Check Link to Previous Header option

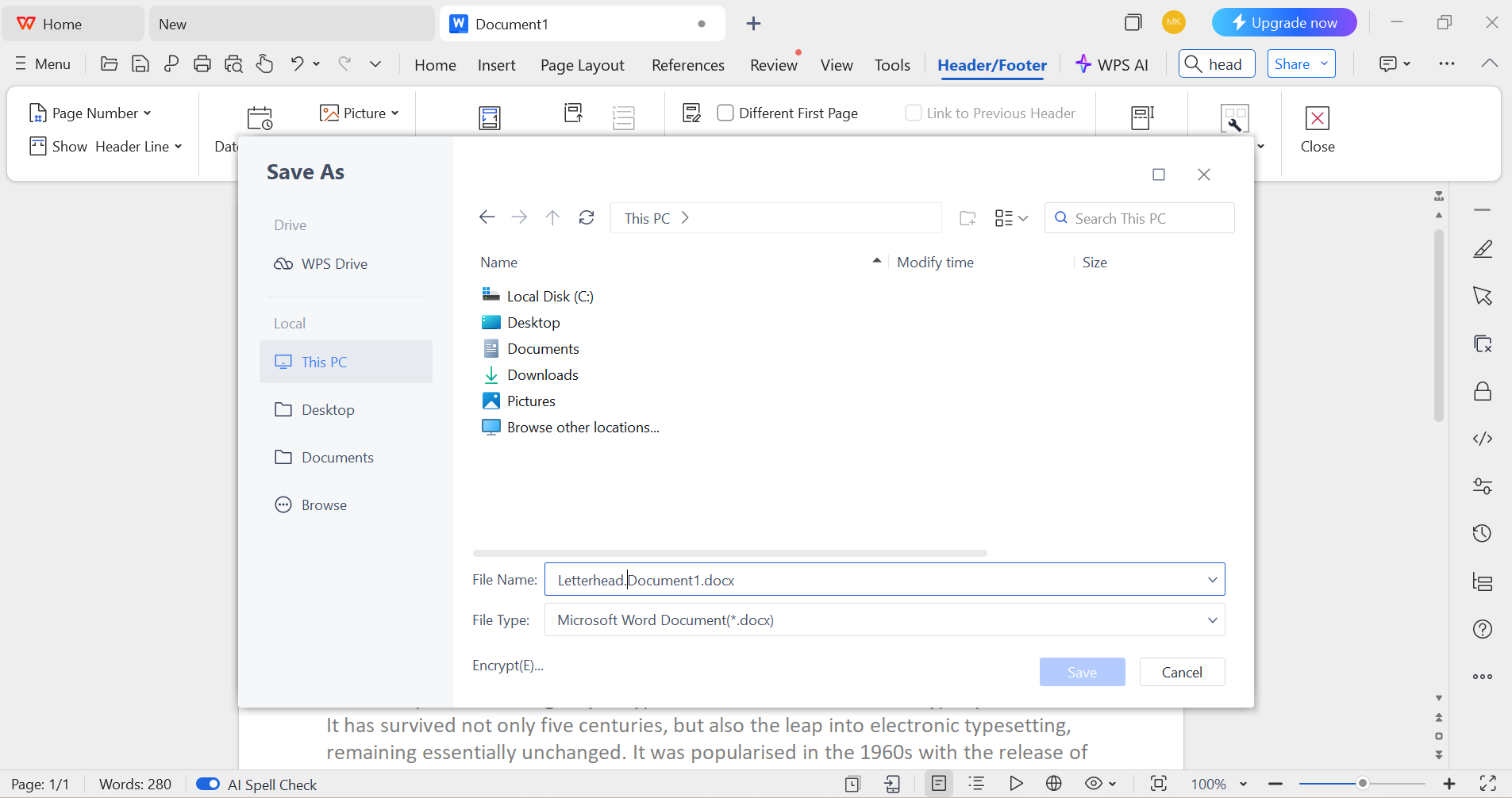pyautogui.click(x=914, y=113)
